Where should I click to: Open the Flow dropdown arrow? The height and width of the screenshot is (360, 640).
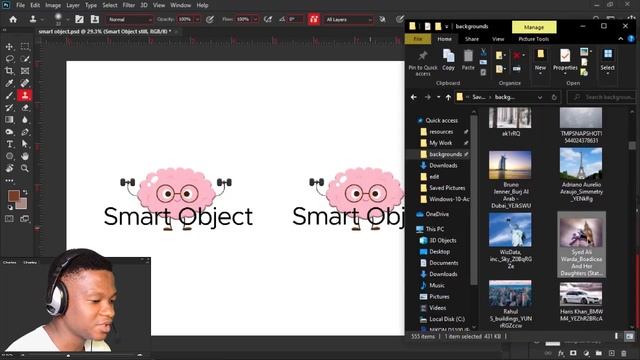[x=256, y=19]
